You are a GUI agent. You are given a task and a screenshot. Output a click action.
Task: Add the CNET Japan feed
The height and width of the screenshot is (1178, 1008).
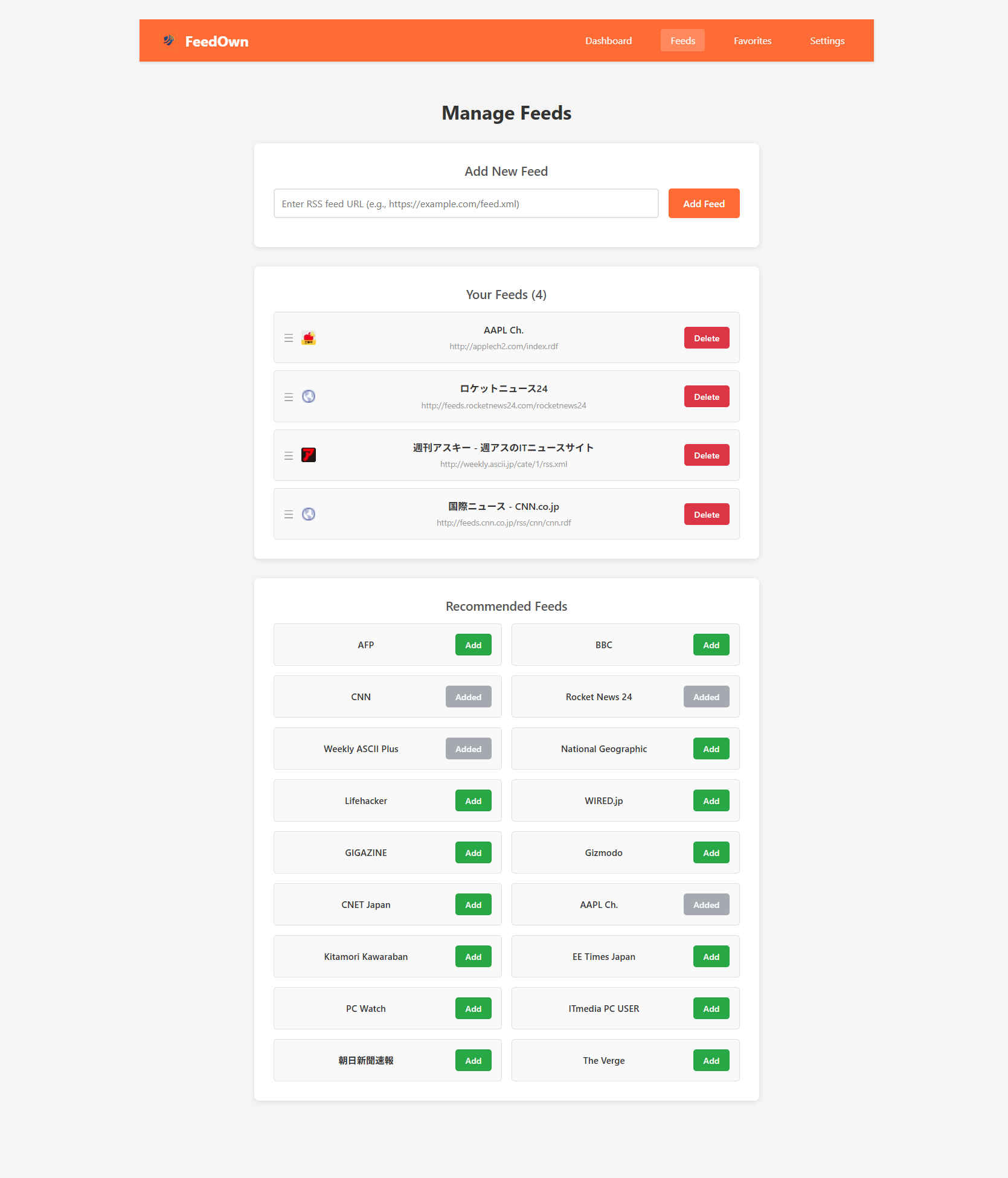tap(473, 905)
